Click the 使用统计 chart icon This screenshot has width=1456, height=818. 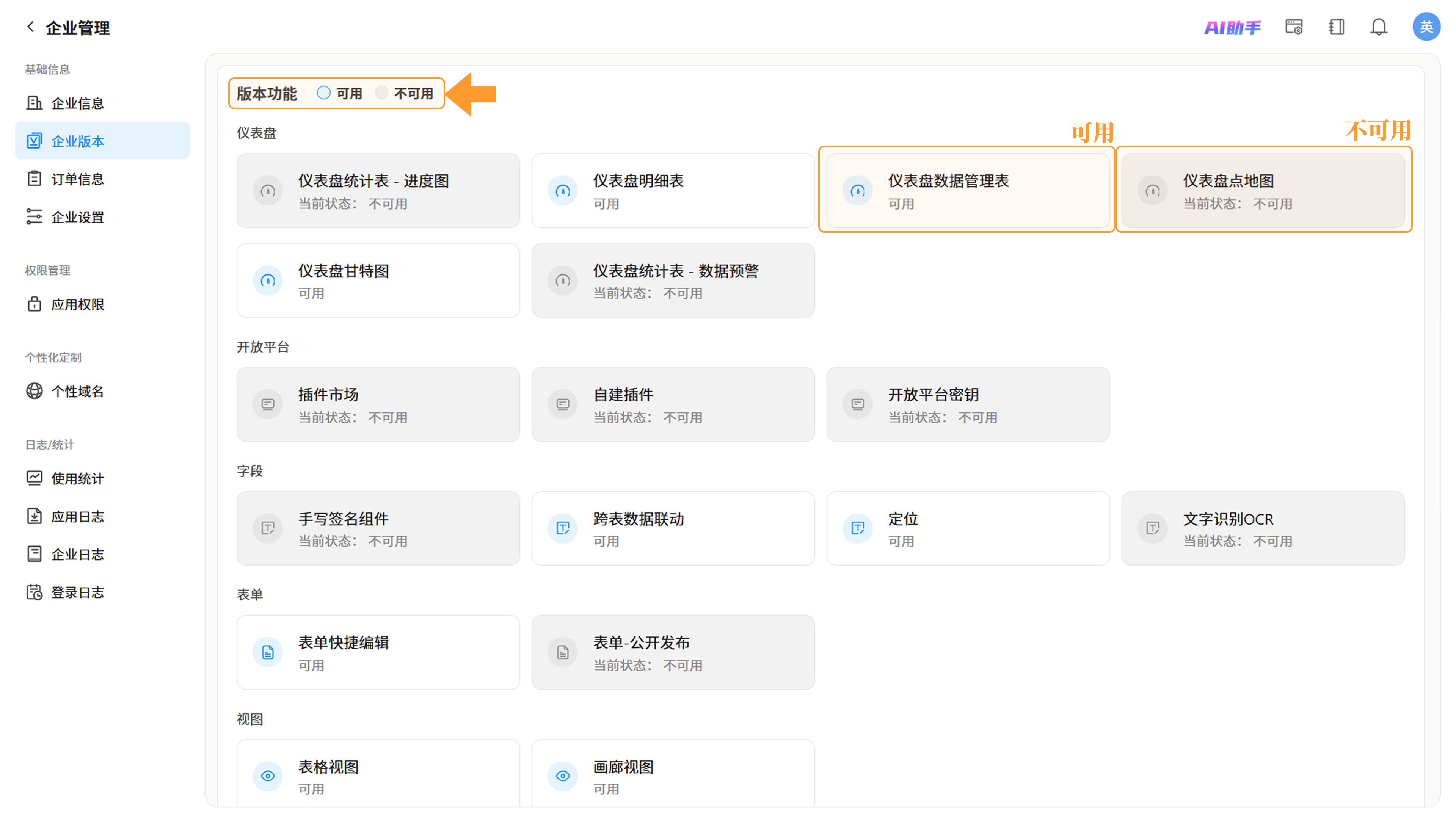(x=35, y=478)
